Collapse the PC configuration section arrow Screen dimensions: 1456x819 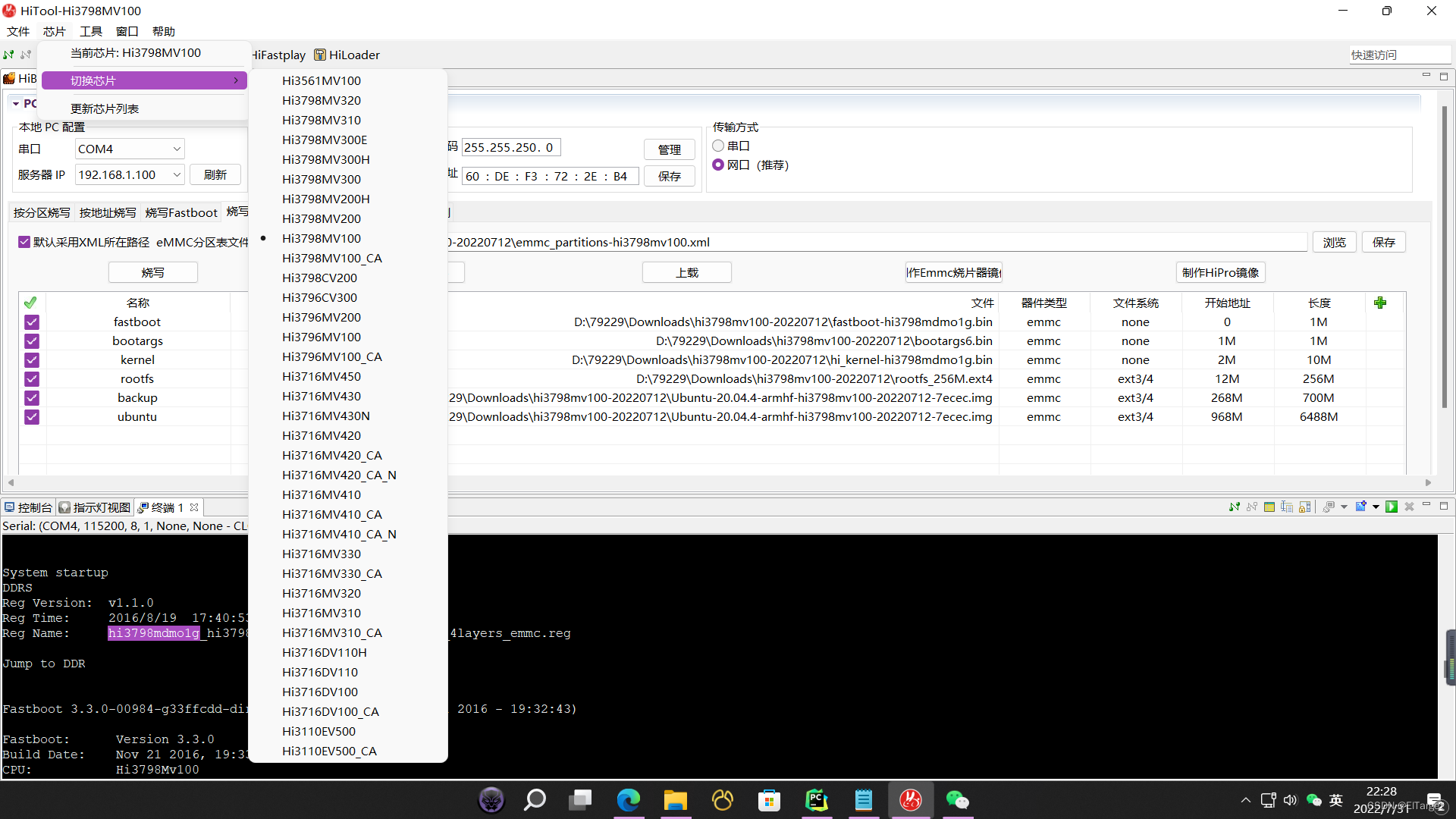15,103
